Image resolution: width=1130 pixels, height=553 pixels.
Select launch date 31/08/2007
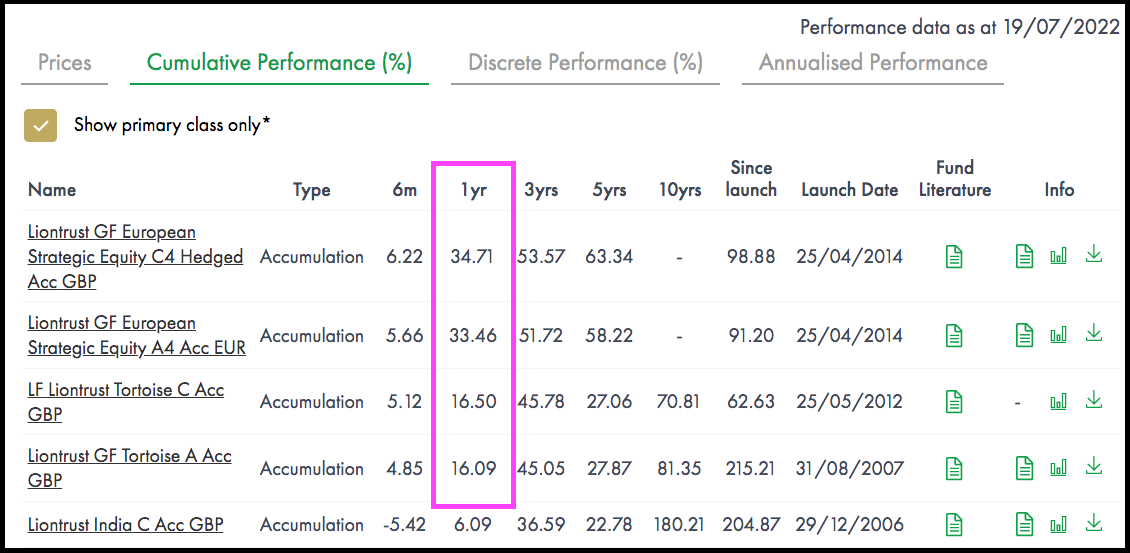click(x=850, y=468)
